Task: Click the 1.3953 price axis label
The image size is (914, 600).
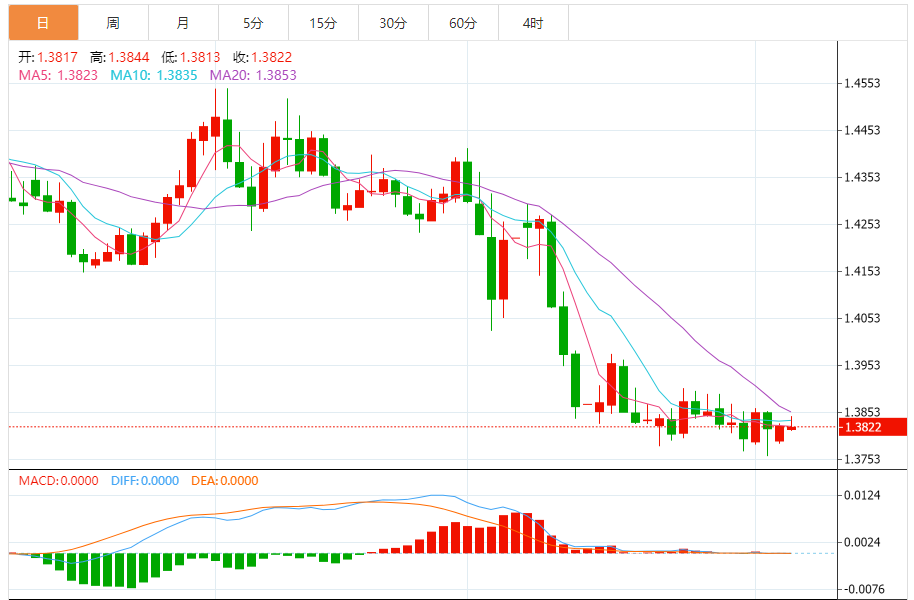Action: coord(862,365)
